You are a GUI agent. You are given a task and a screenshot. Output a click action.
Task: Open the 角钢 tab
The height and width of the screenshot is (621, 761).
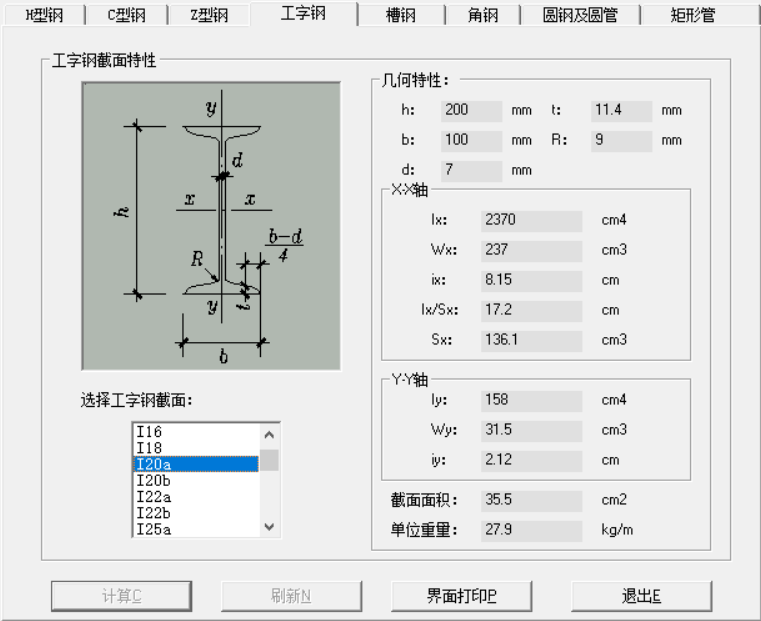[482, 15]
